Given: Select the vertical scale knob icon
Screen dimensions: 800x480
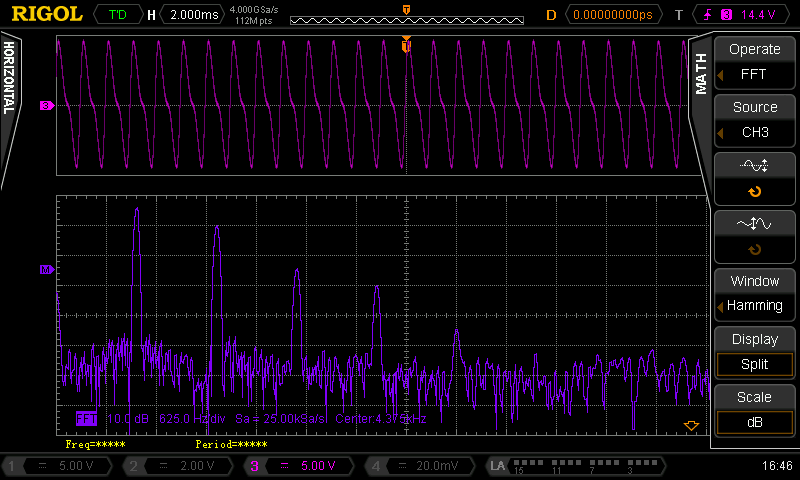Looking at the screenshot, I should click(754, 223).
